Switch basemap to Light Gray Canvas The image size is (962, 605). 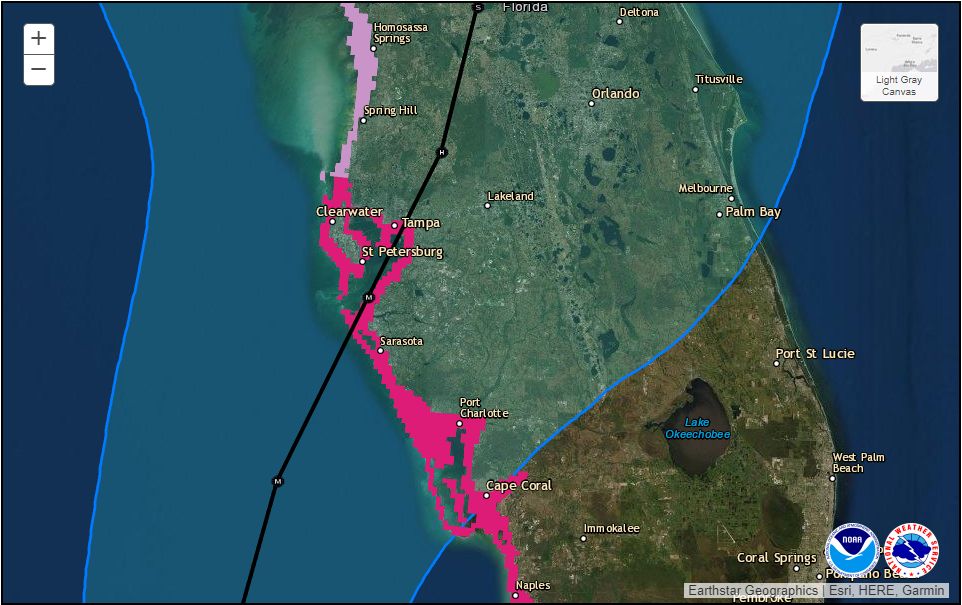(899, 62)
